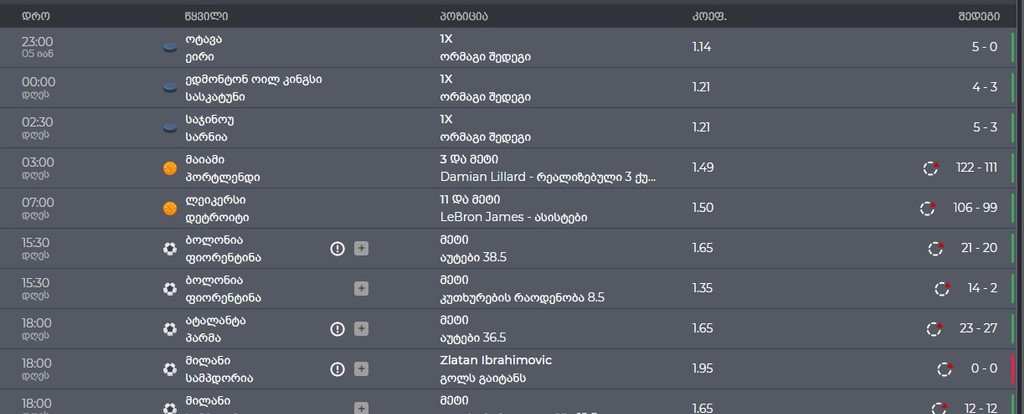This screenshot has height=414, width=1024.
Task: Click the soccer ball icon for ატალანტა – პარმა
Action: (170, 328)
